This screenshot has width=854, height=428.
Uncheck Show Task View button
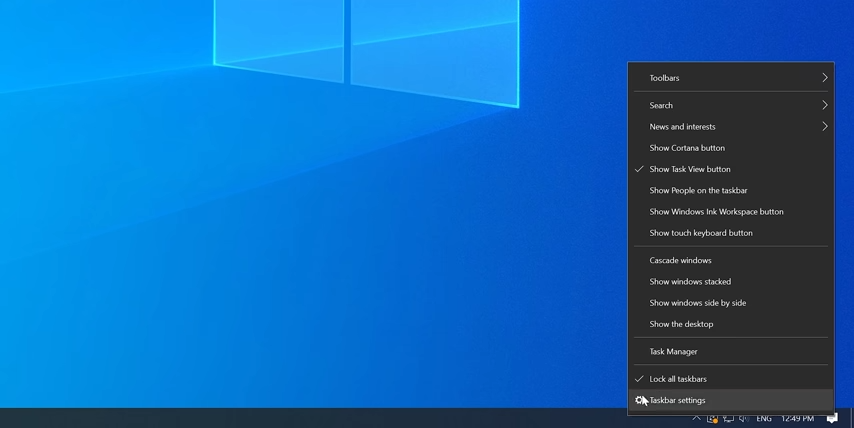(x=731, y=169)
